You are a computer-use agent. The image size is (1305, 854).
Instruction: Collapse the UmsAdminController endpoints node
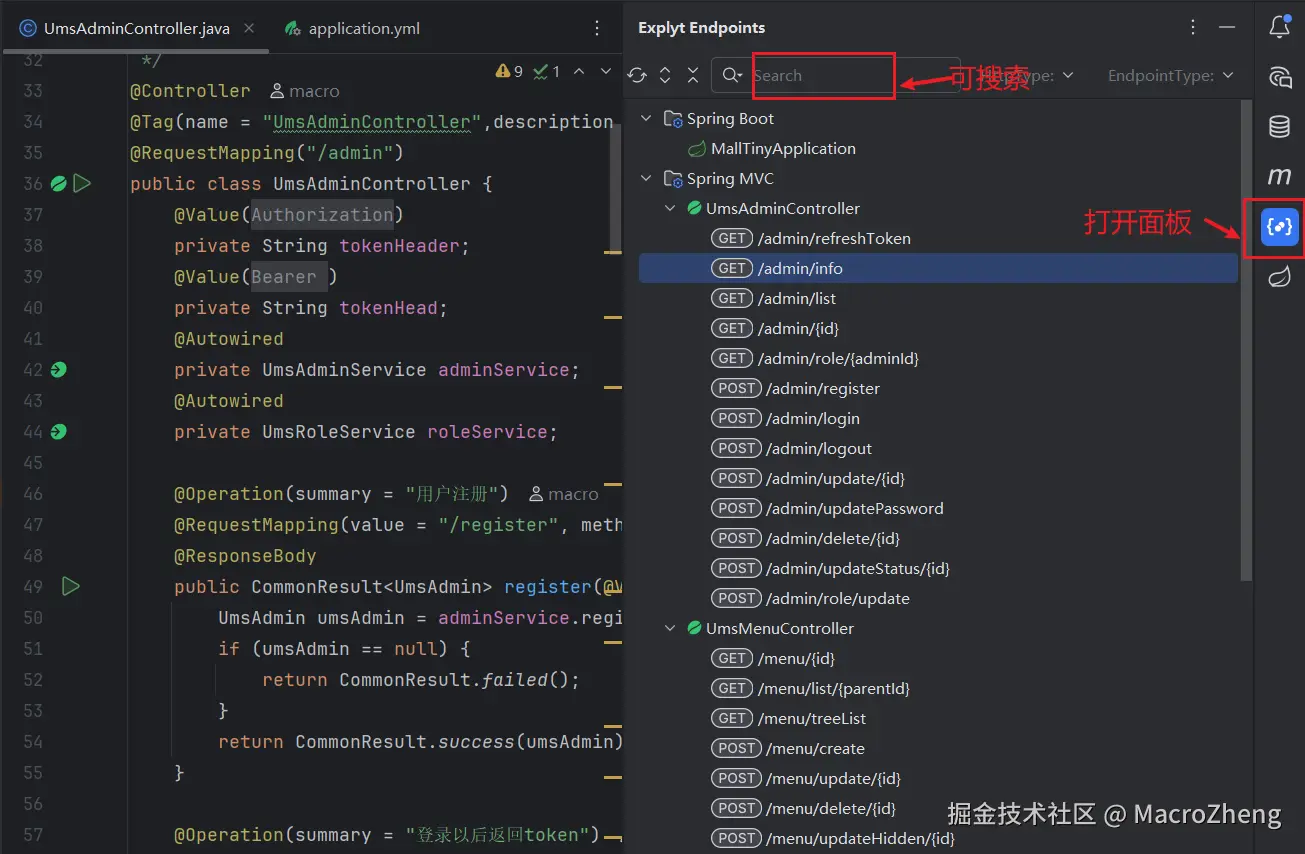coord(671,209)
